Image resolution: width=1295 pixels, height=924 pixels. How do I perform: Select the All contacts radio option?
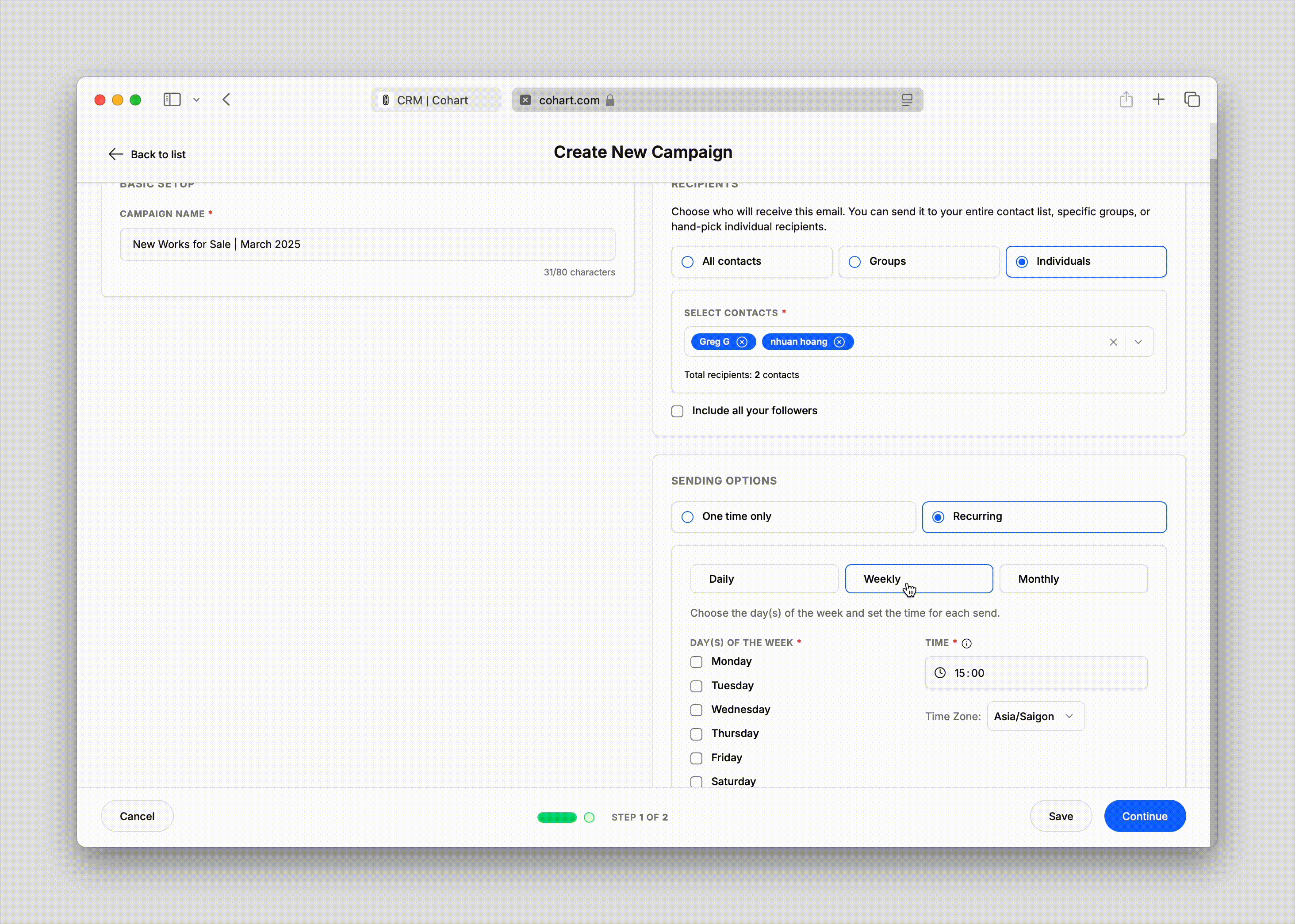point(751,262)
